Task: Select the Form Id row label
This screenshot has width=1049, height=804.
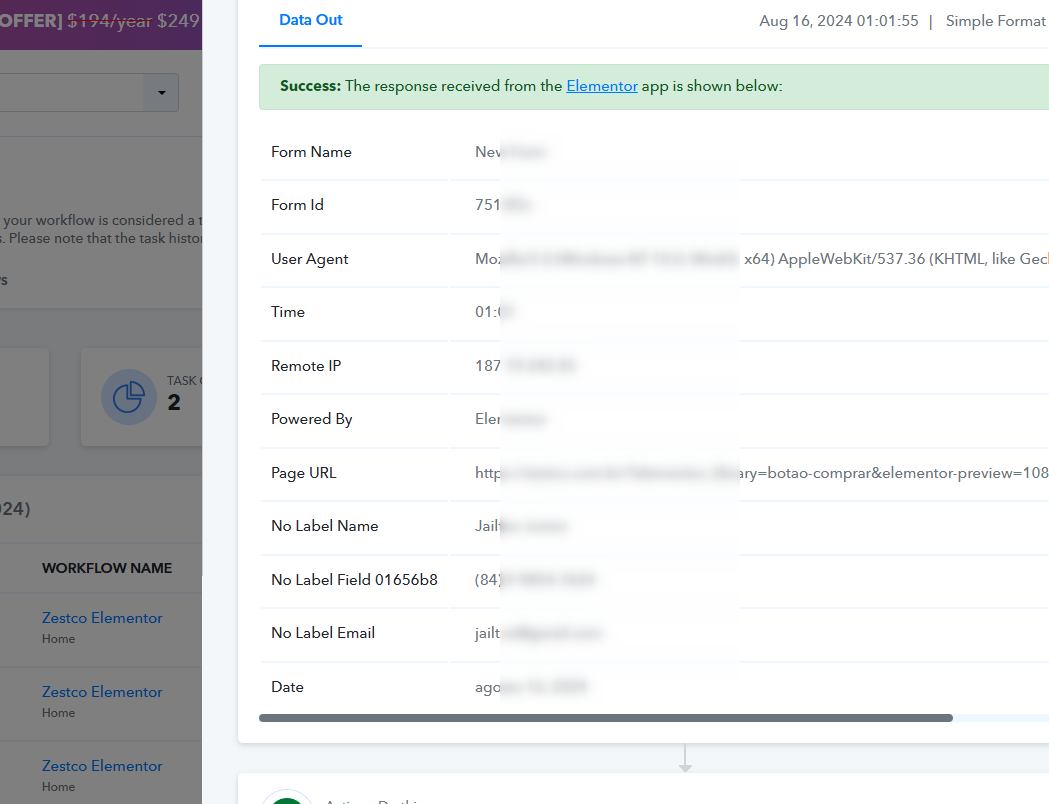Action: (297, 205)
